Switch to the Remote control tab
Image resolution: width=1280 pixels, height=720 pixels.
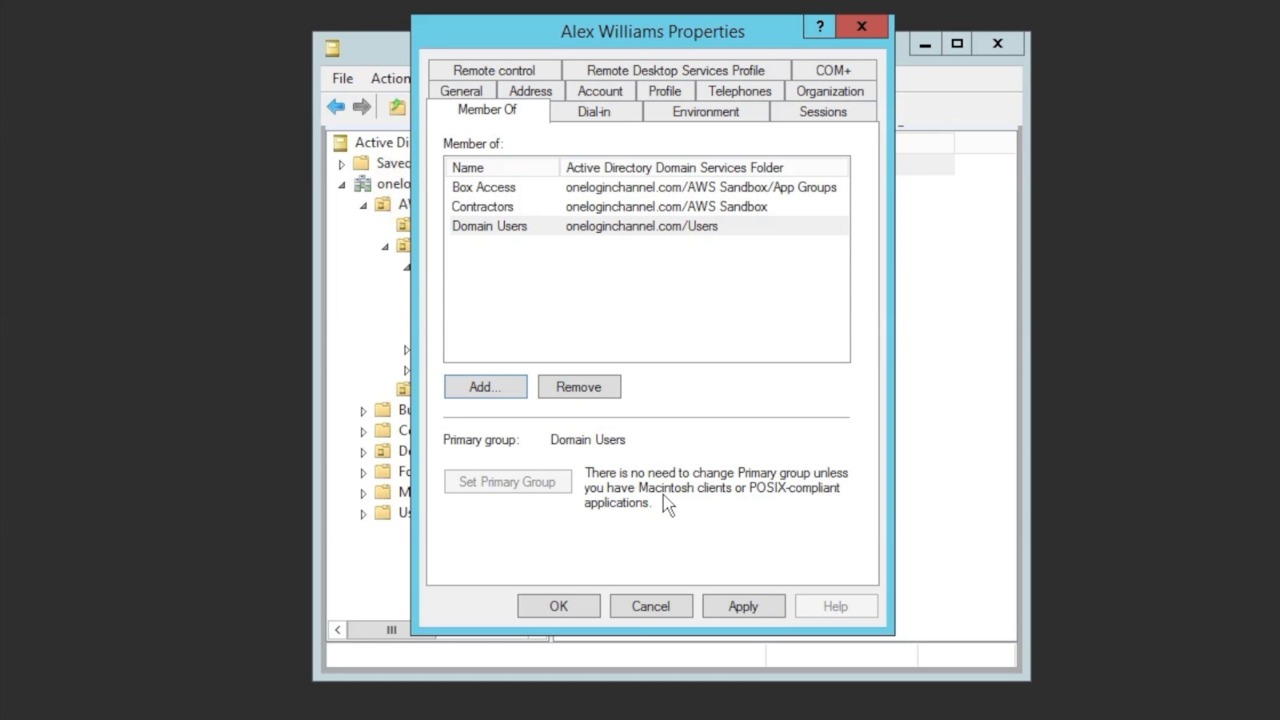click(x=494, y=70)
